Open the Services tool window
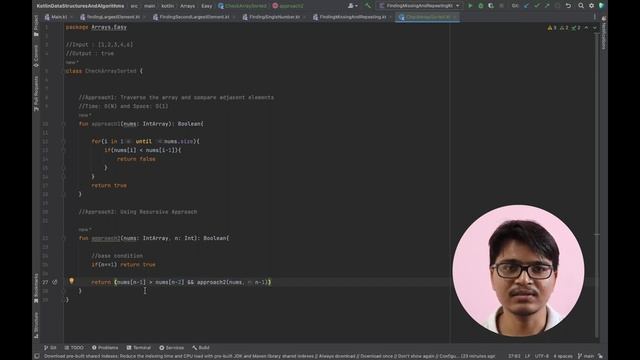Screen dimensions: 640x360 tap(171, 348)
